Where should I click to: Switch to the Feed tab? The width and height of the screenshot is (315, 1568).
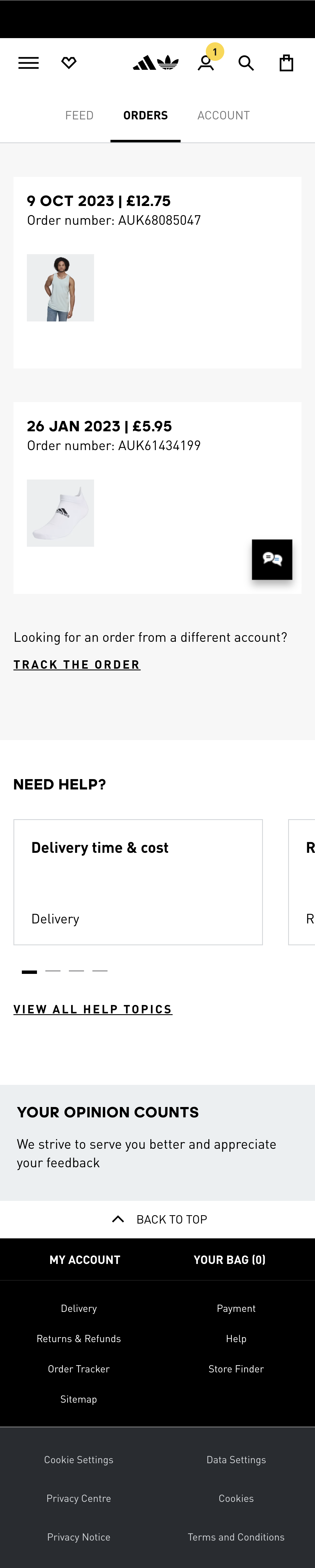79,116
